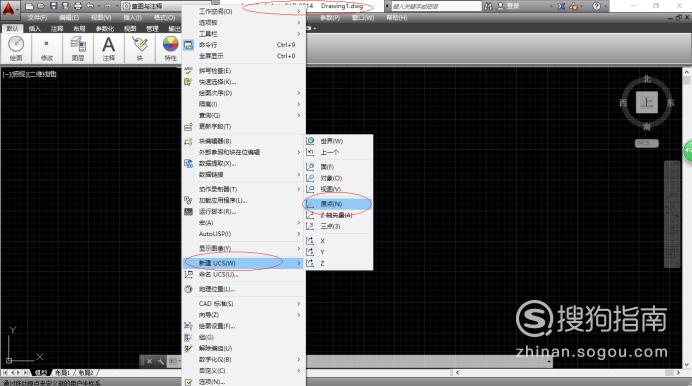The height and width of the screenshot is (386, 692).
Task: Open 命名 UCS(U) dialog
Action: (244, 274)
